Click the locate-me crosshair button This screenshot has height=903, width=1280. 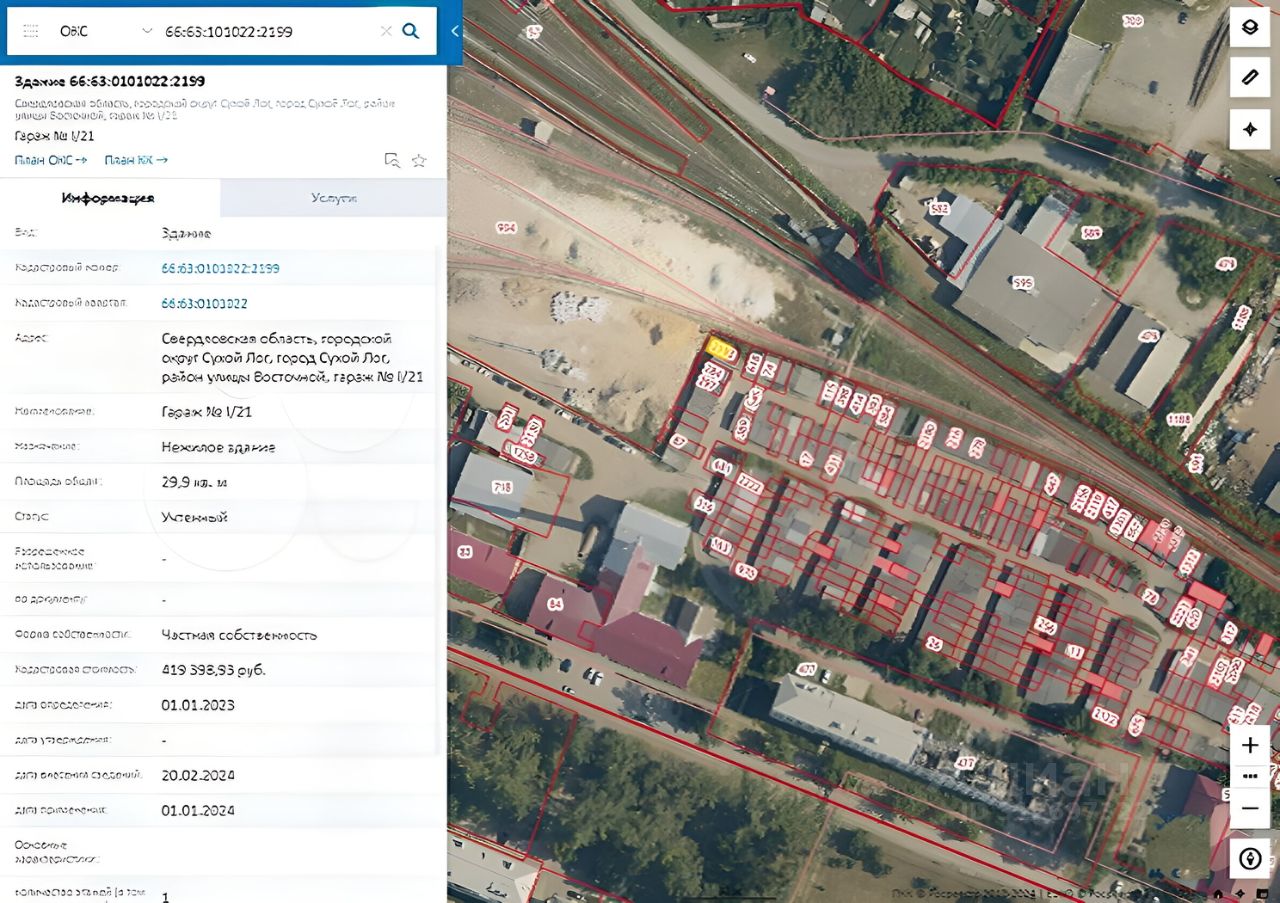coord(1249,129)
